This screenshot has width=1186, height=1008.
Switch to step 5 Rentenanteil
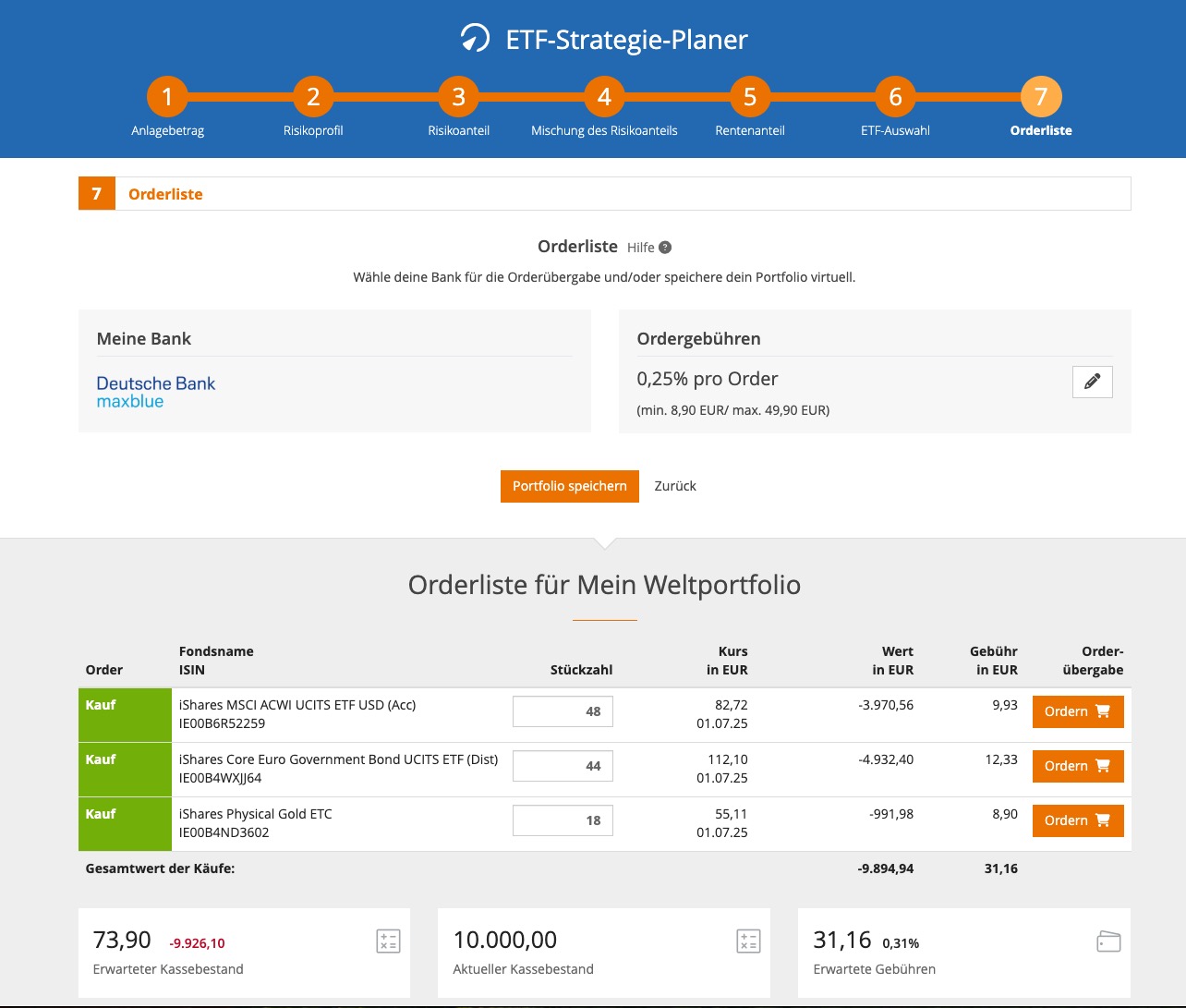tap(750, 97)
